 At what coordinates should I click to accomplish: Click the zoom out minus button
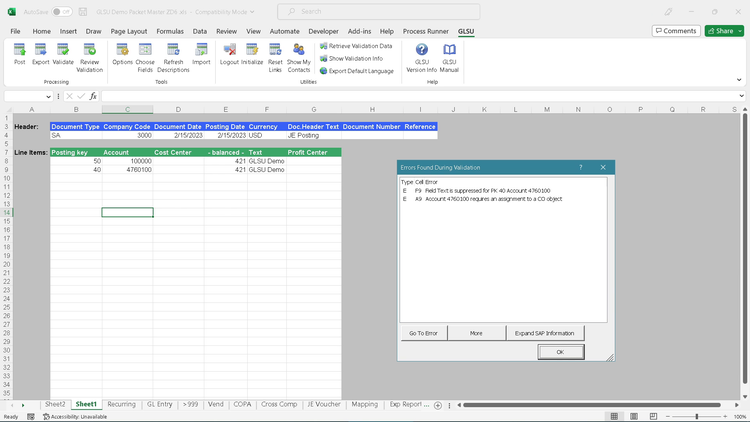(x=668, y=417)
